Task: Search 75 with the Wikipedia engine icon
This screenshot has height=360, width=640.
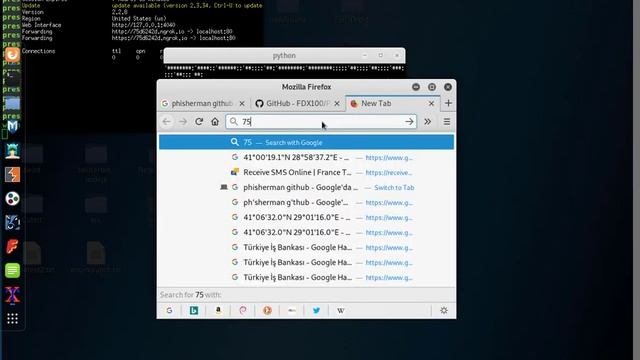Action: [x=341, y=311]
